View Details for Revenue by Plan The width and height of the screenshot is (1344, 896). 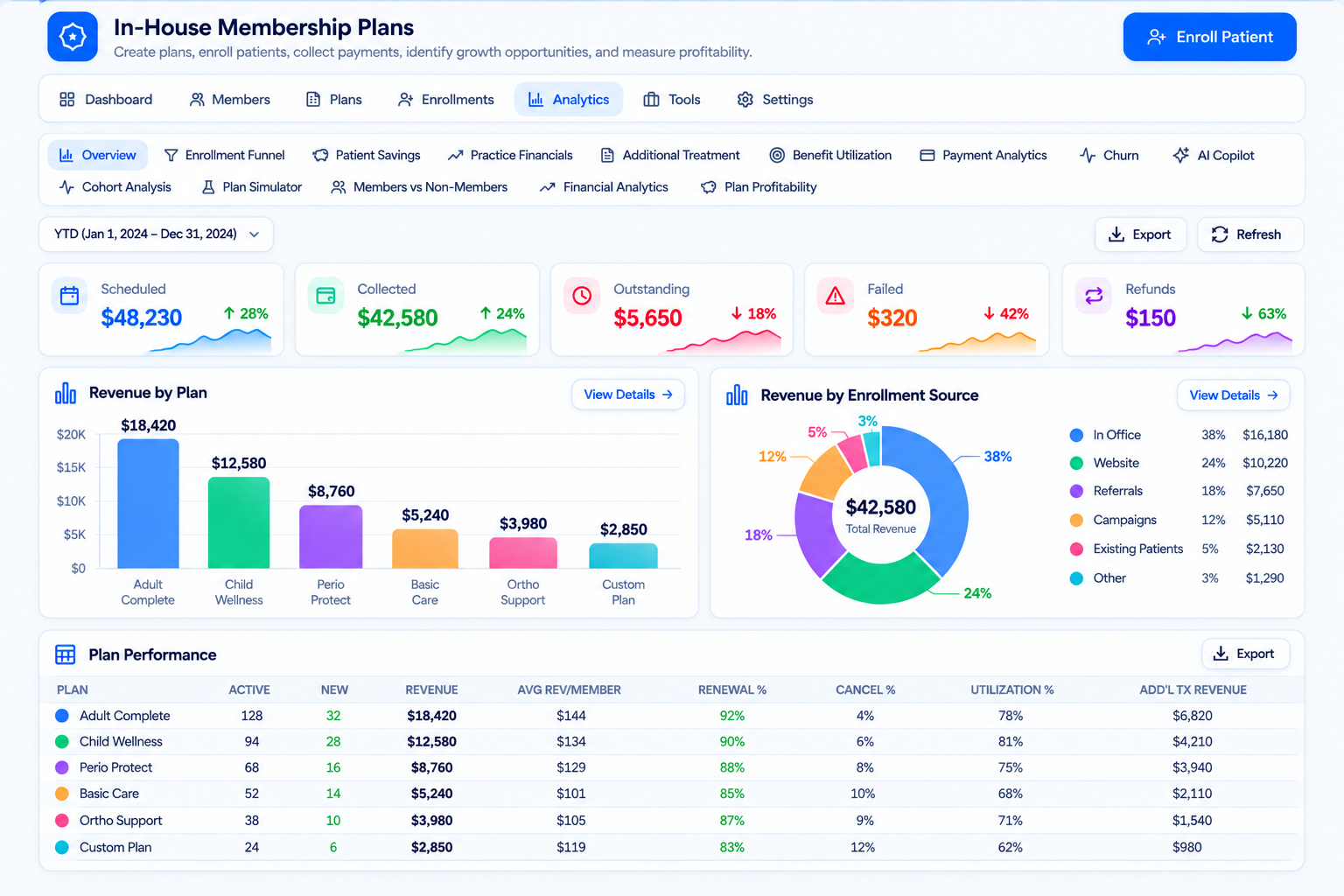[628, 395]
